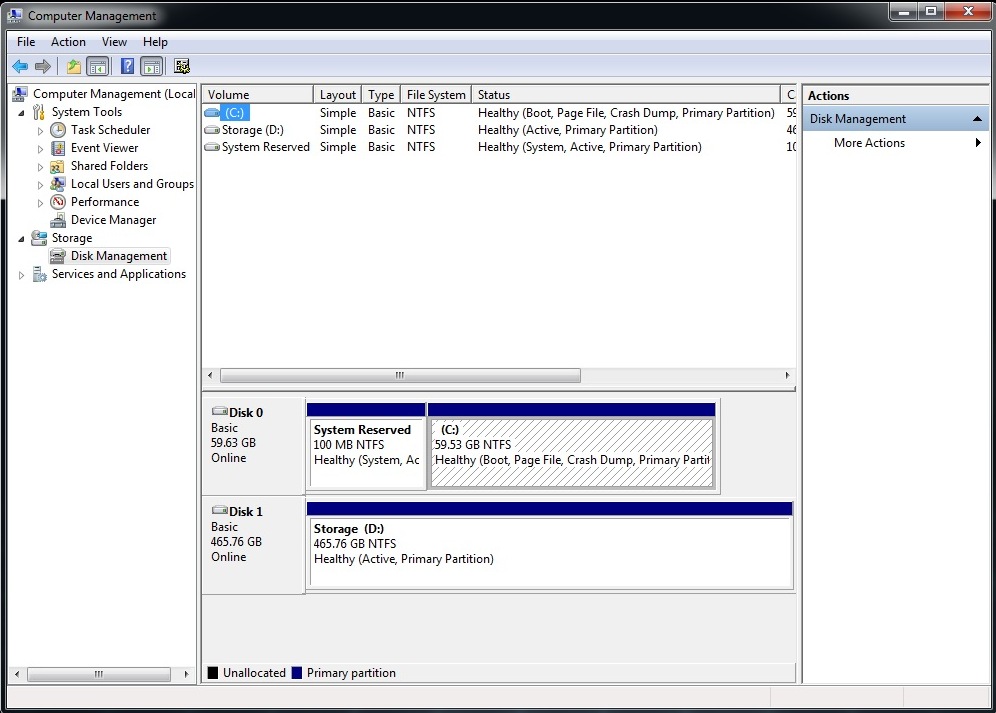Select the Event Viewer icon in the tree
The width and height of the screenshot is (996, 713).
tap(58, 148)
